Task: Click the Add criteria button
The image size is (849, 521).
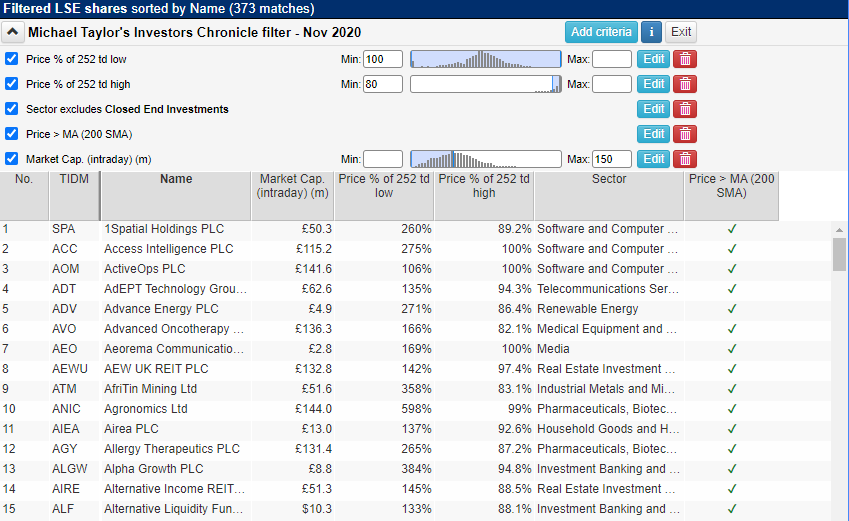Action: 601,32
